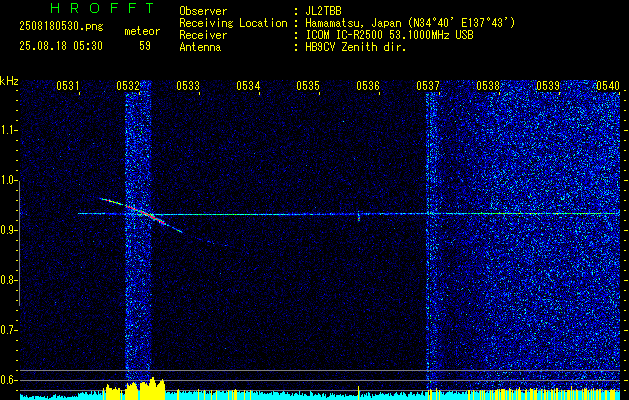Click ICOM IC-R2500 53.1000MHz USB text
The image size is (629, 400).
point(389,35)
